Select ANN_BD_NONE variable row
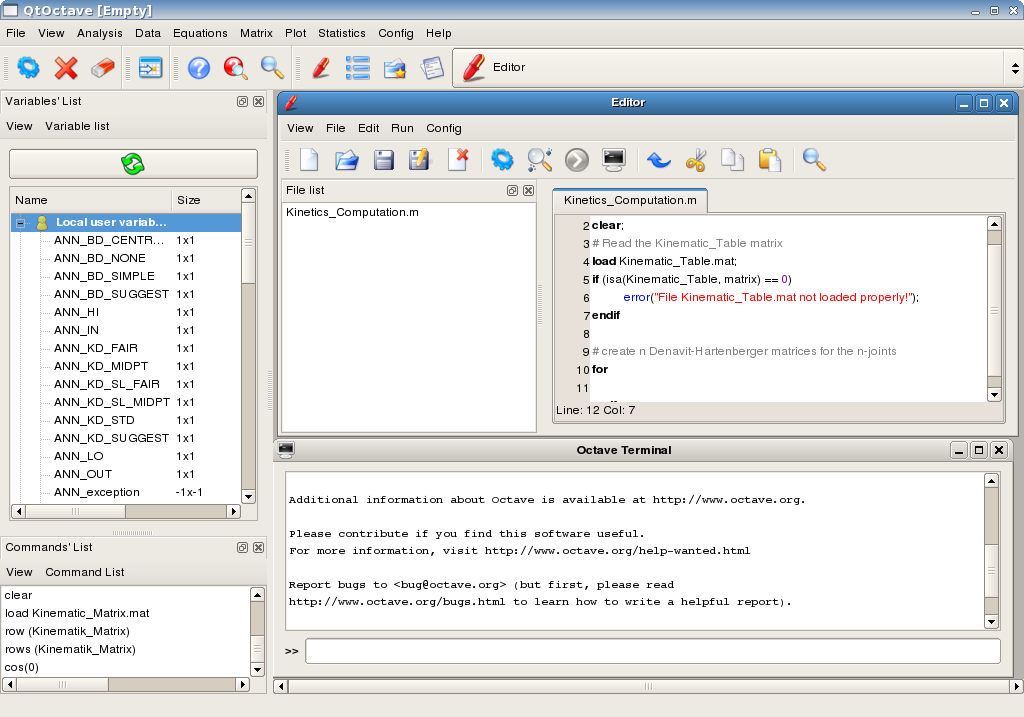The image size is (1024, 717). tap(126, 259)
